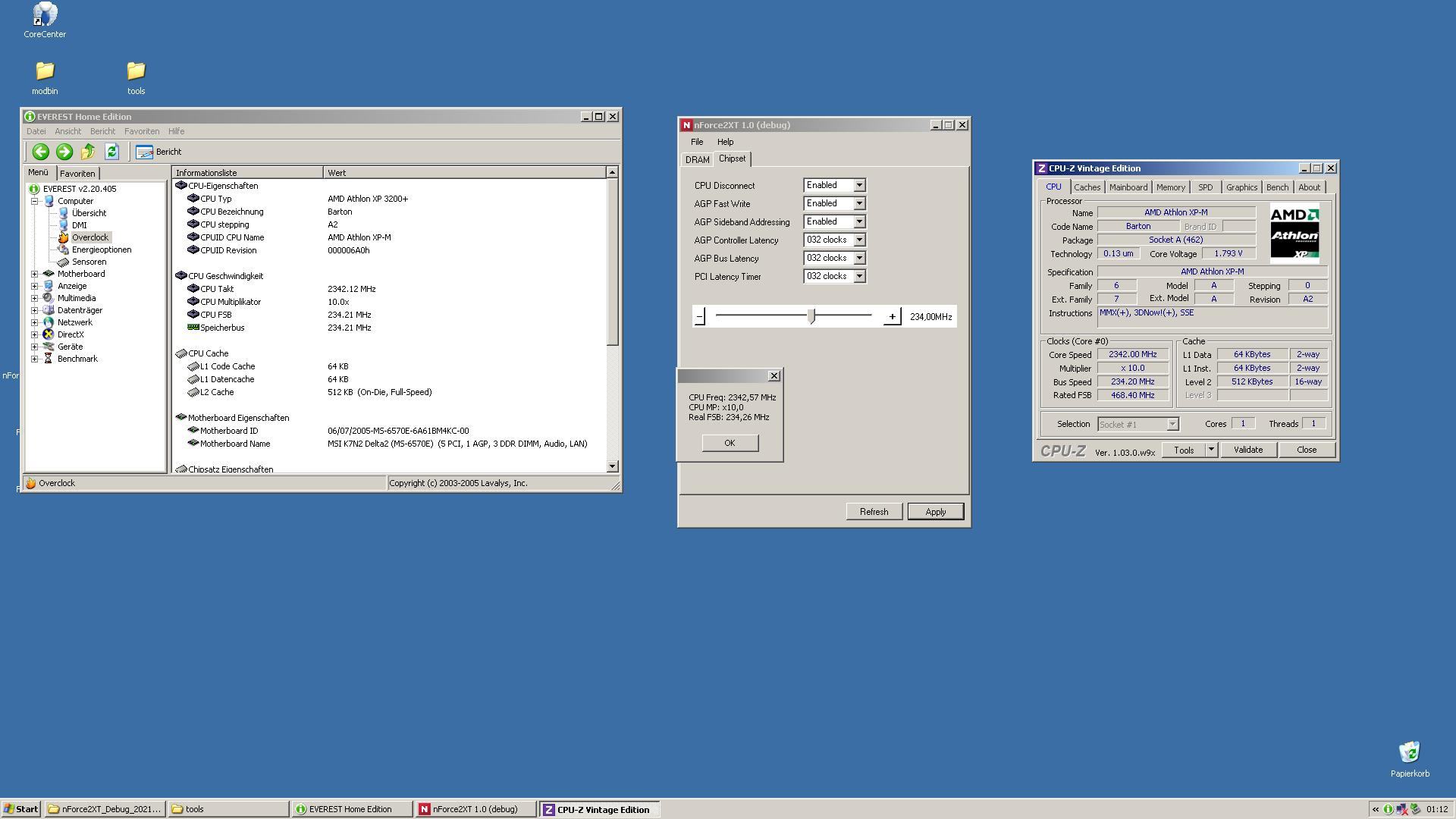Open the Datei menu in EVEREST

pos(36,131)
